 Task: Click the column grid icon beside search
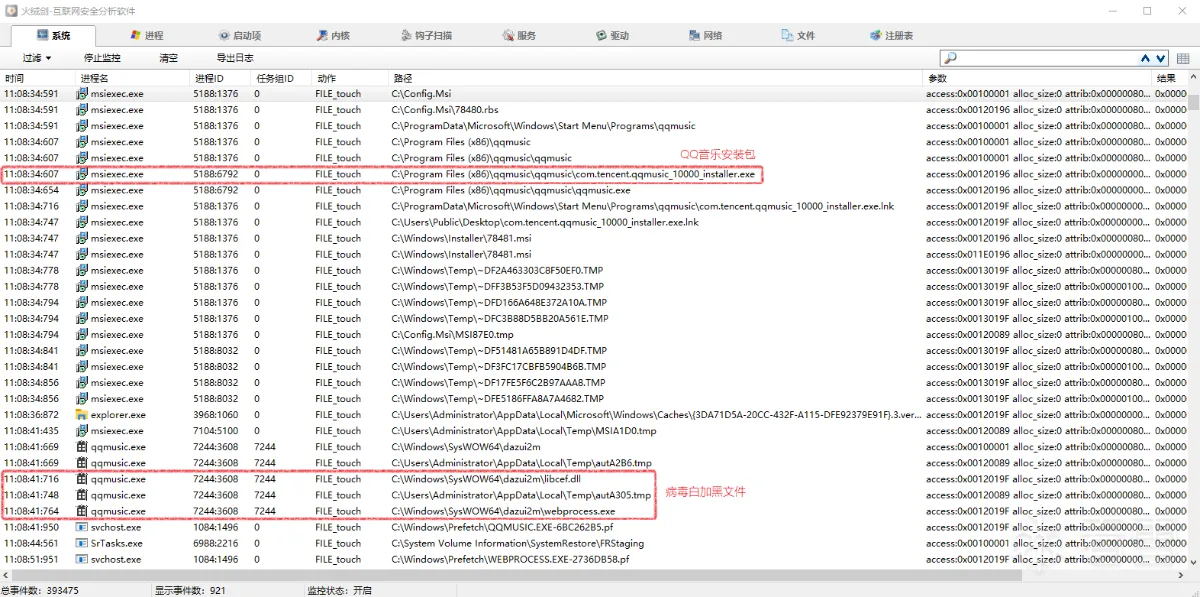click(x=1183, y=59)
